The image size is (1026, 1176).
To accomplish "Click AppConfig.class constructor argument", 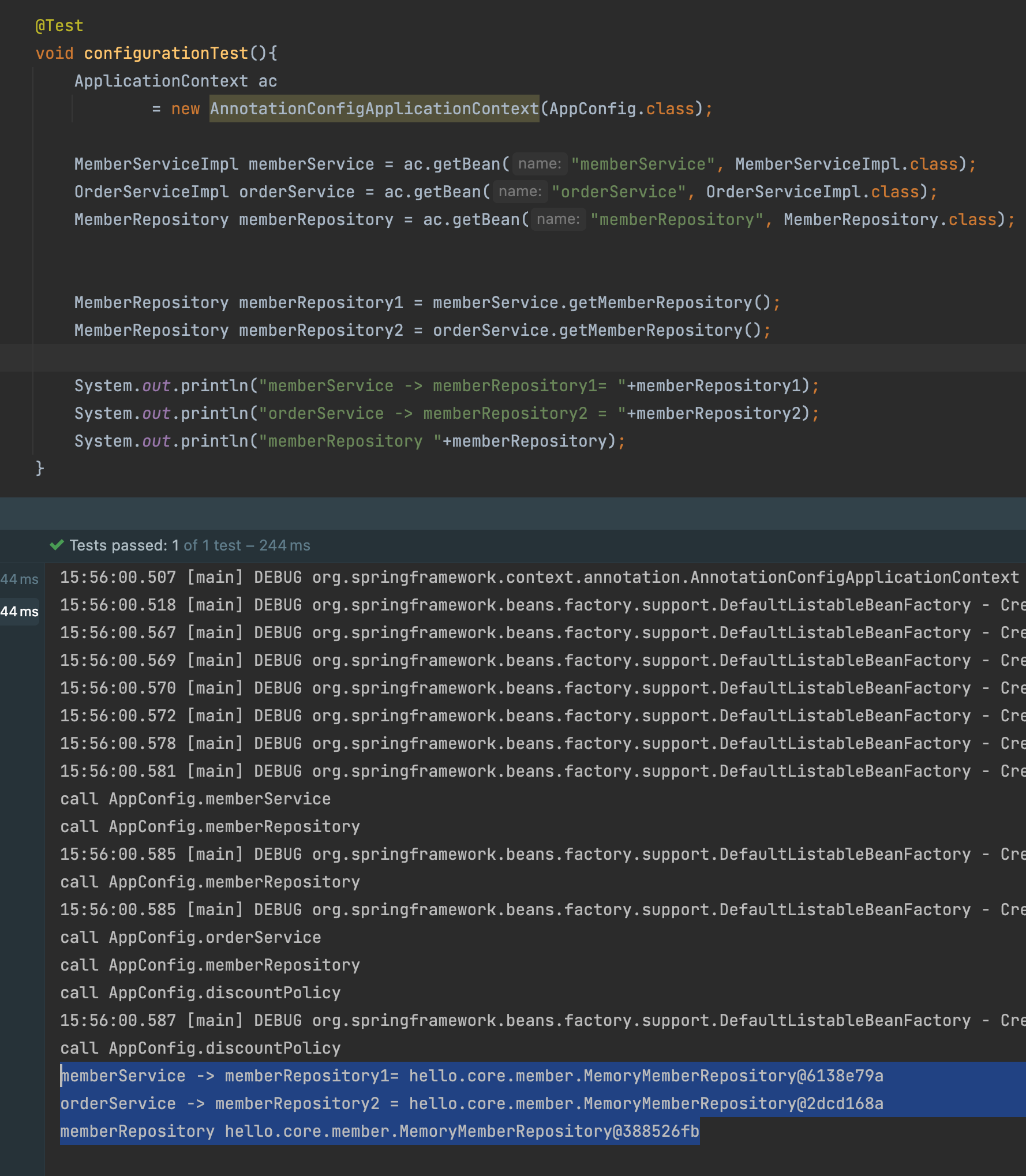I will click(621, 109).
